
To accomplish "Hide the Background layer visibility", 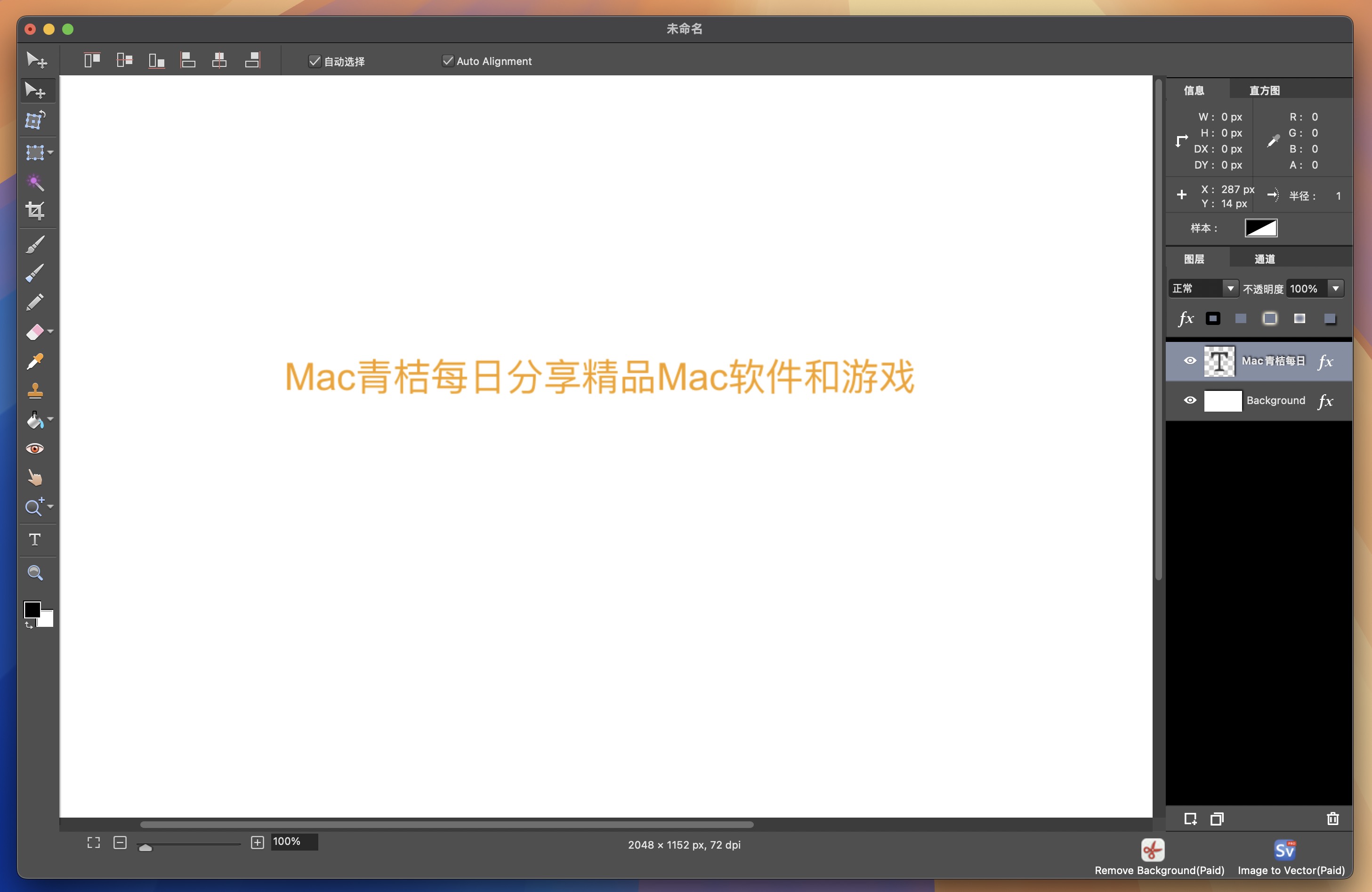I will pyautogui.click(x=1190, y=401).
